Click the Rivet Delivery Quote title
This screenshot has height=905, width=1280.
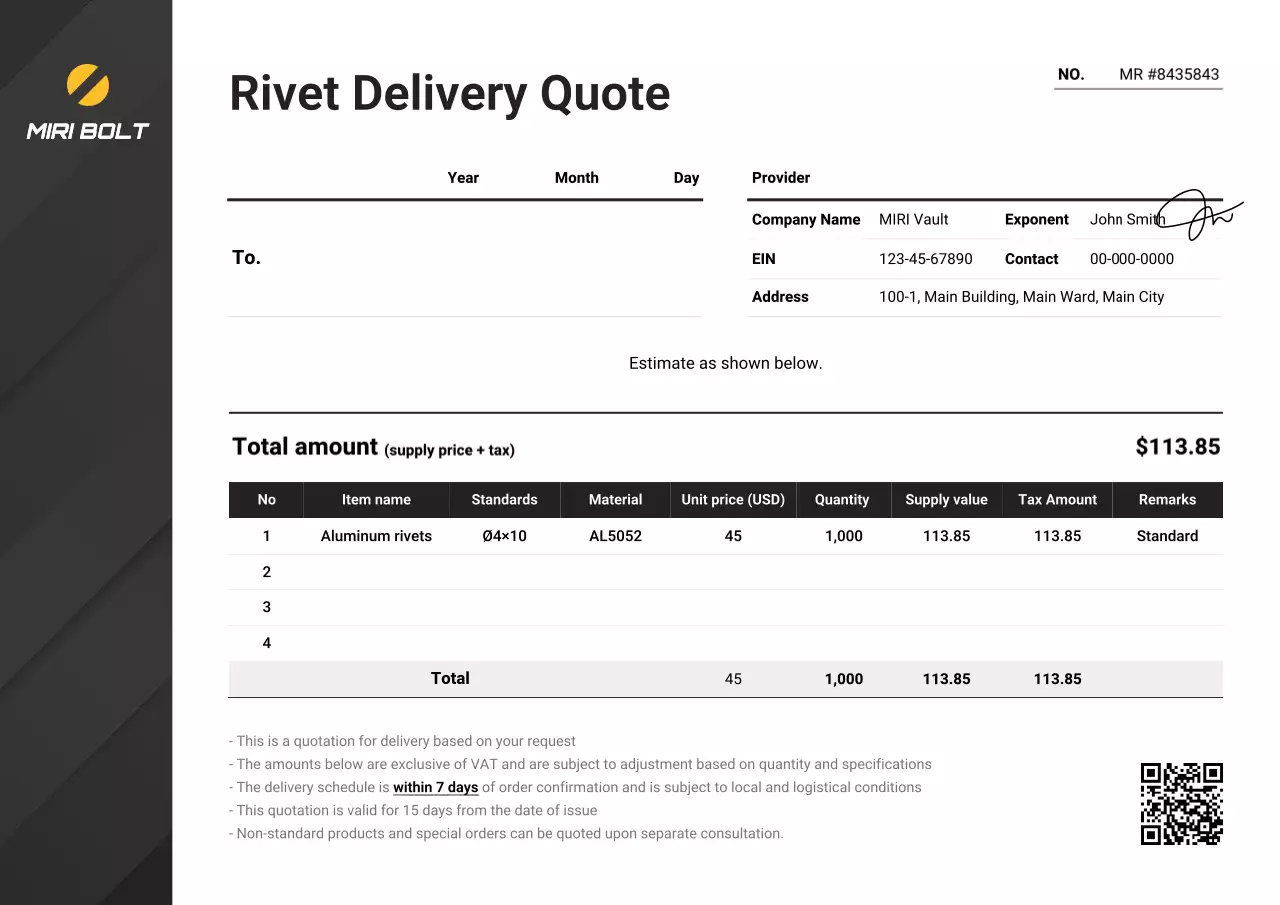pos(449,94)
